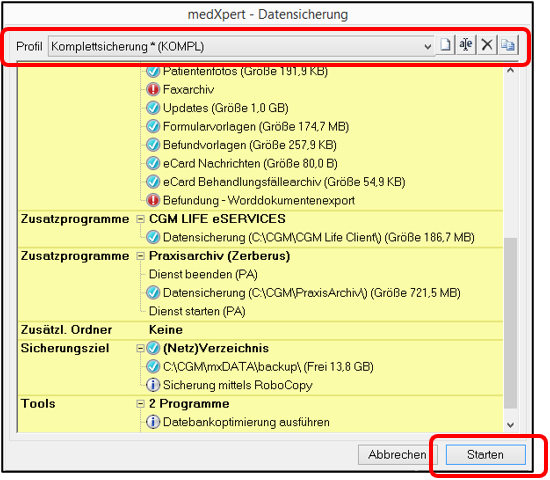Toggle the CGM Life Client Datensicherung checkmark
This screenshot has width=550, height=480.
point(153,237)
